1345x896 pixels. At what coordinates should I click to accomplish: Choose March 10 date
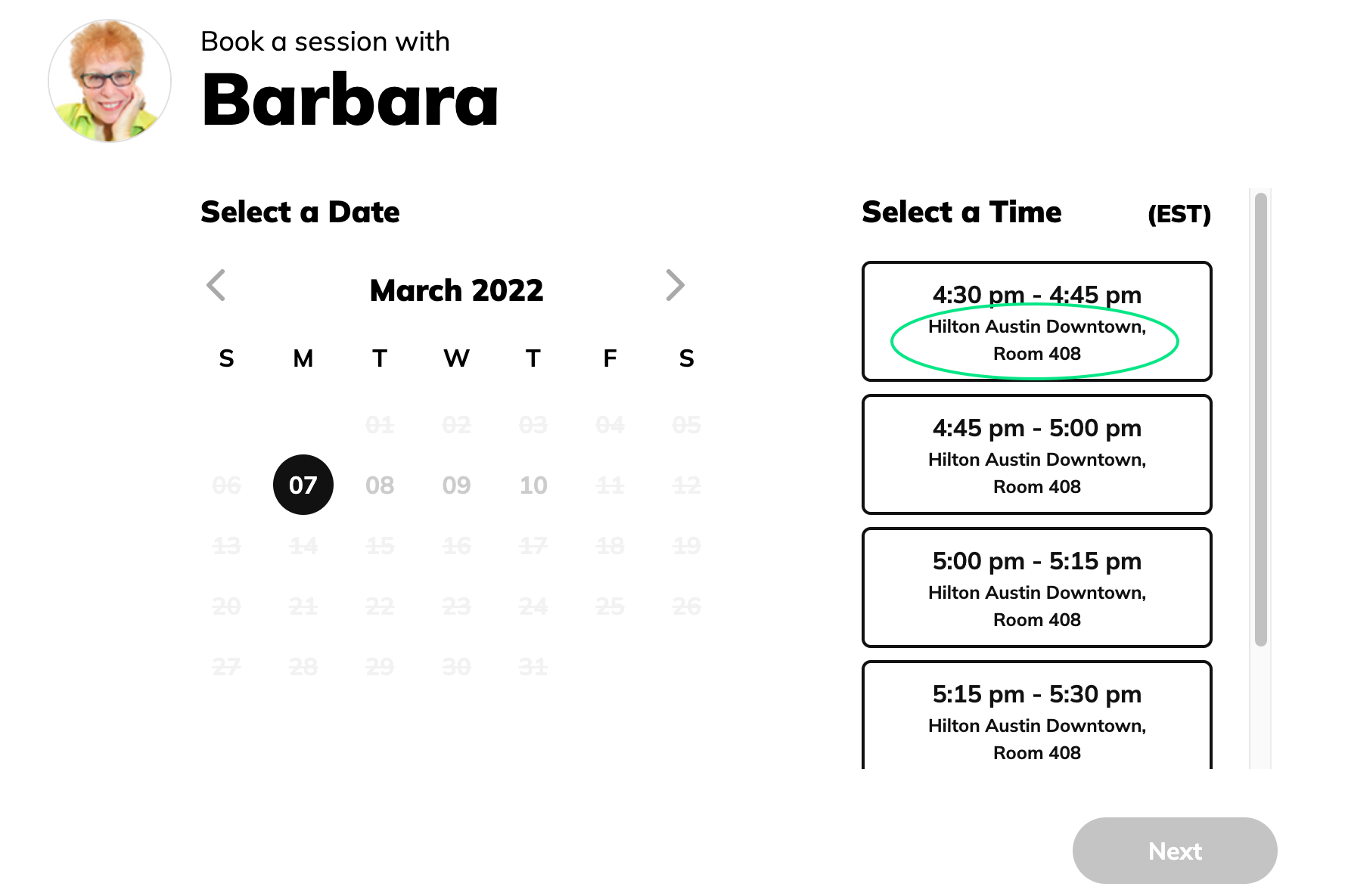(533, 485)
